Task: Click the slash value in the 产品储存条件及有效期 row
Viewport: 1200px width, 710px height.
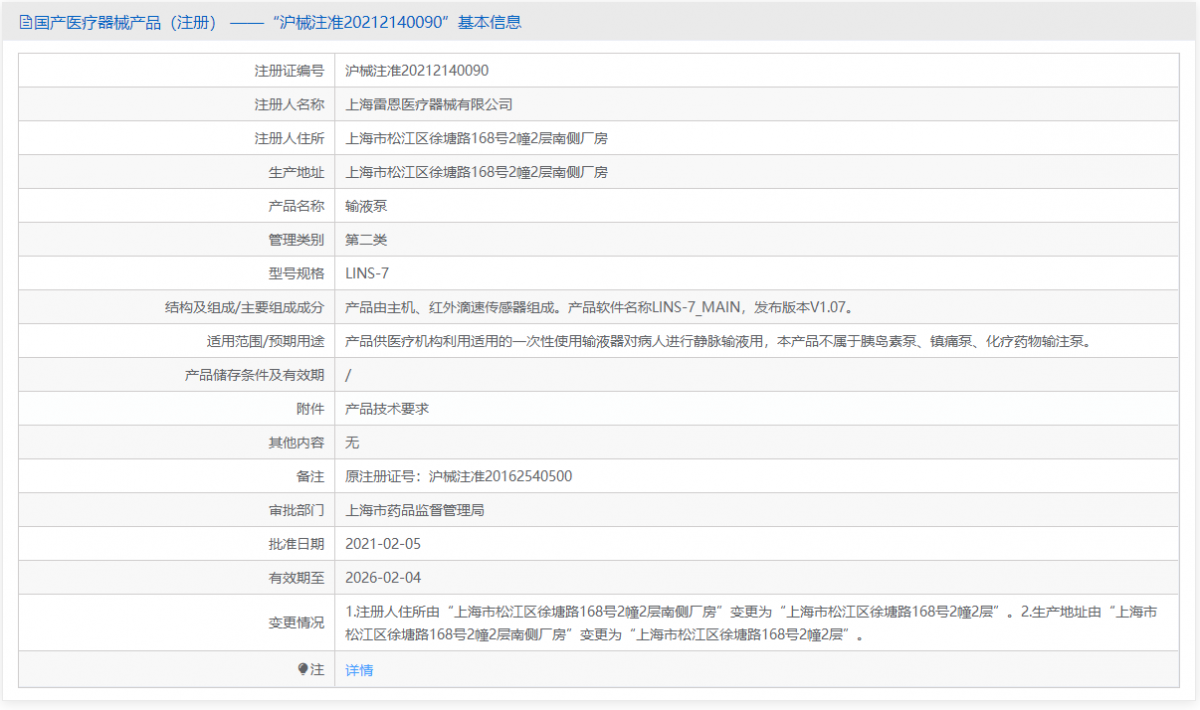Action: 348,375
